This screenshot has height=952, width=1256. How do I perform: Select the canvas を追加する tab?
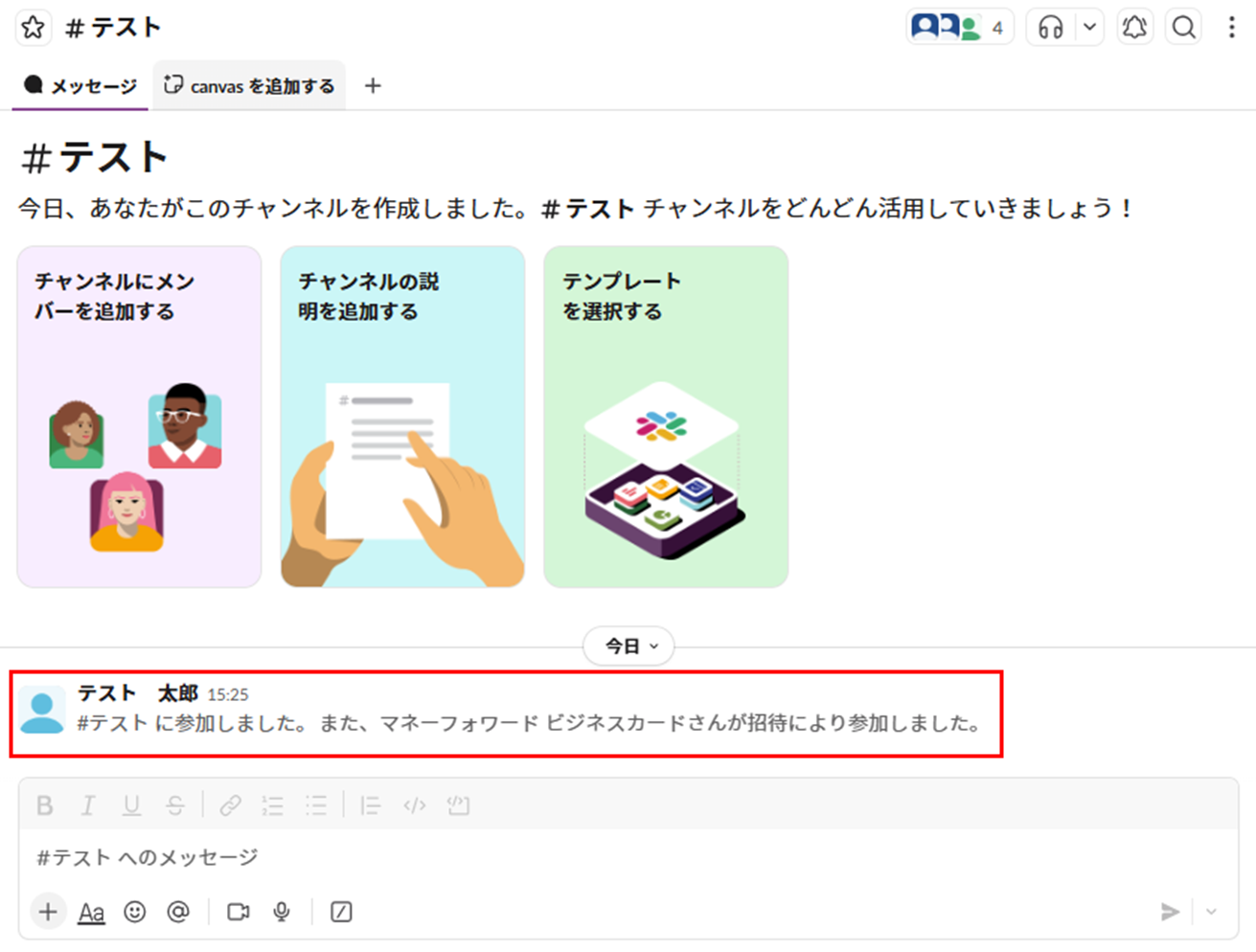click(x=249, y=86)
